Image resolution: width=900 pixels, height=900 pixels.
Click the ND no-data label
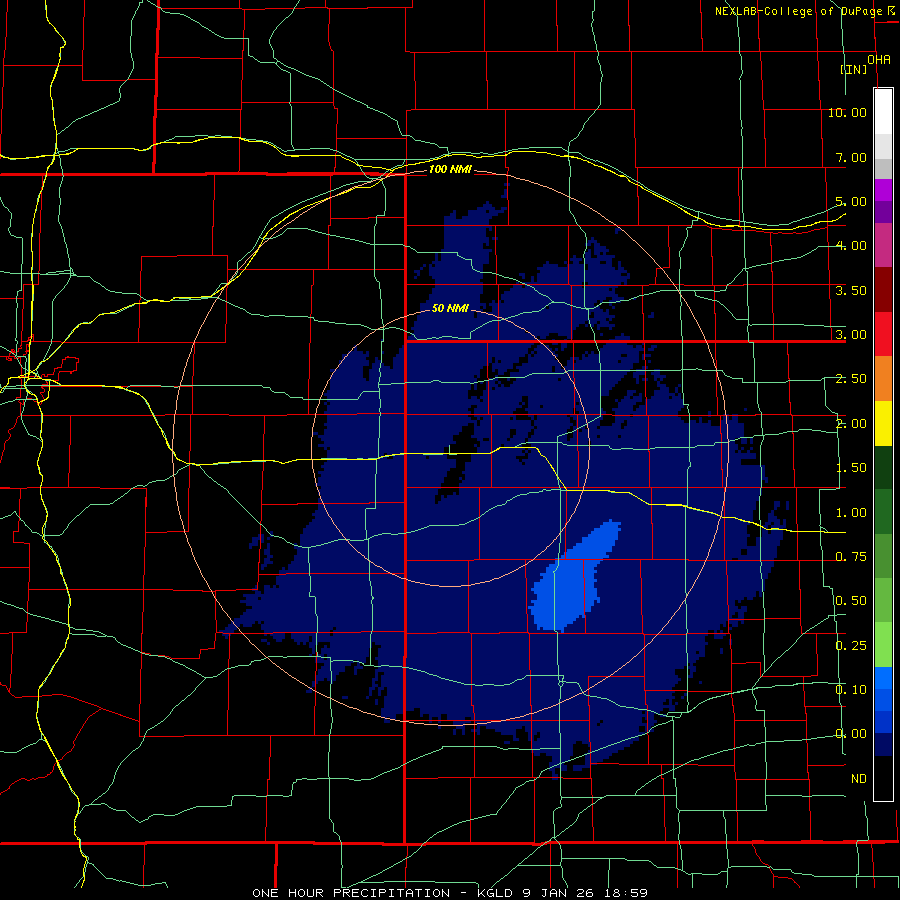[x=859, y=779]
